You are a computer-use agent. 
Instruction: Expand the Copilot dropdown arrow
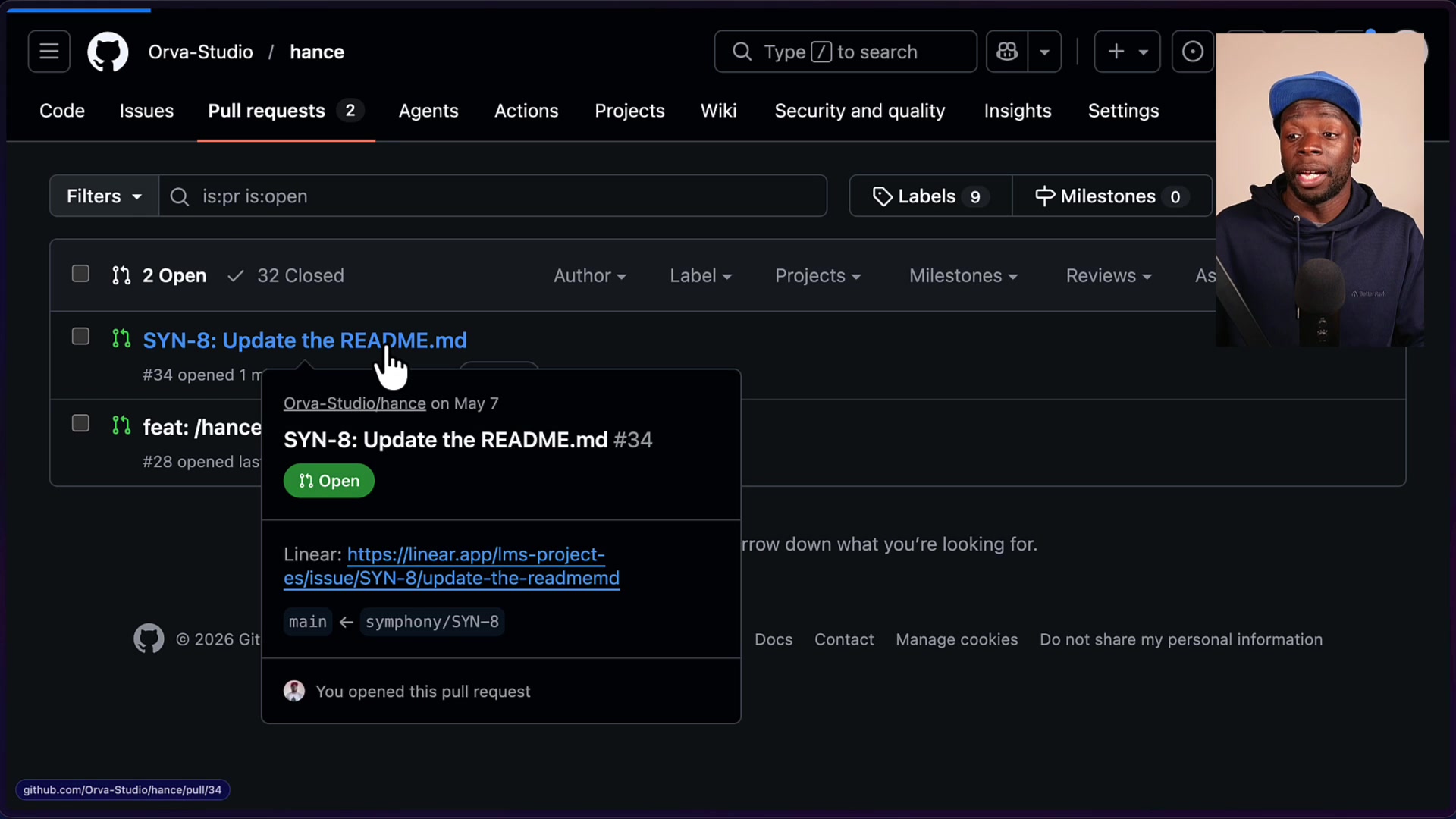point(1044,52)
